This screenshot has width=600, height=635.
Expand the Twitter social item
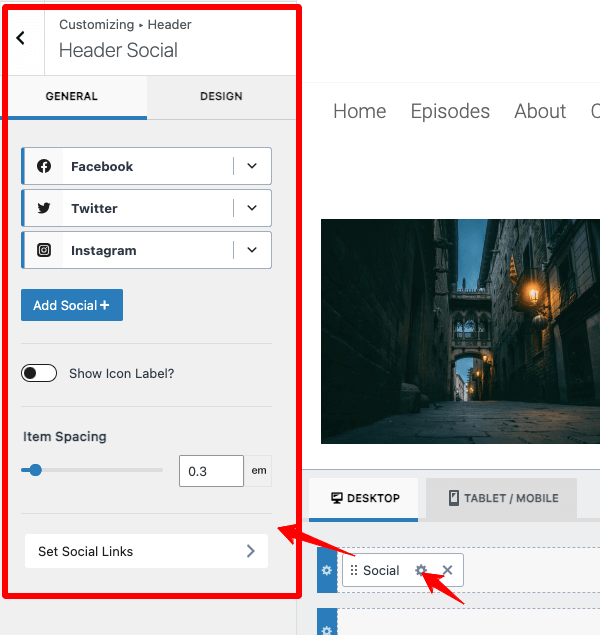pos(252,208)
